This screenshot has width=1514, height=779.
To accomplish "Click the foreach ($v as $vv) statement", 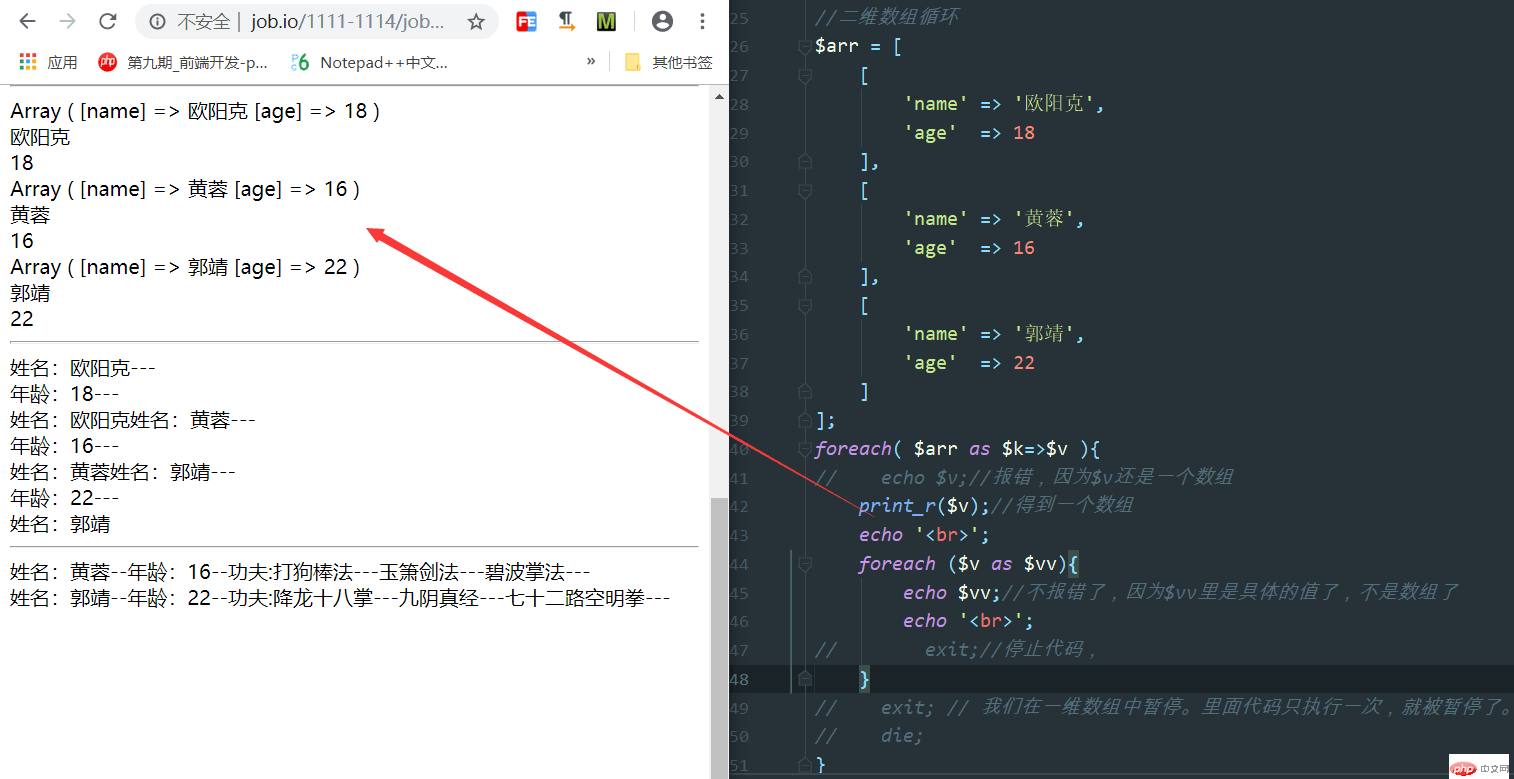I will (x=967, y=564).
